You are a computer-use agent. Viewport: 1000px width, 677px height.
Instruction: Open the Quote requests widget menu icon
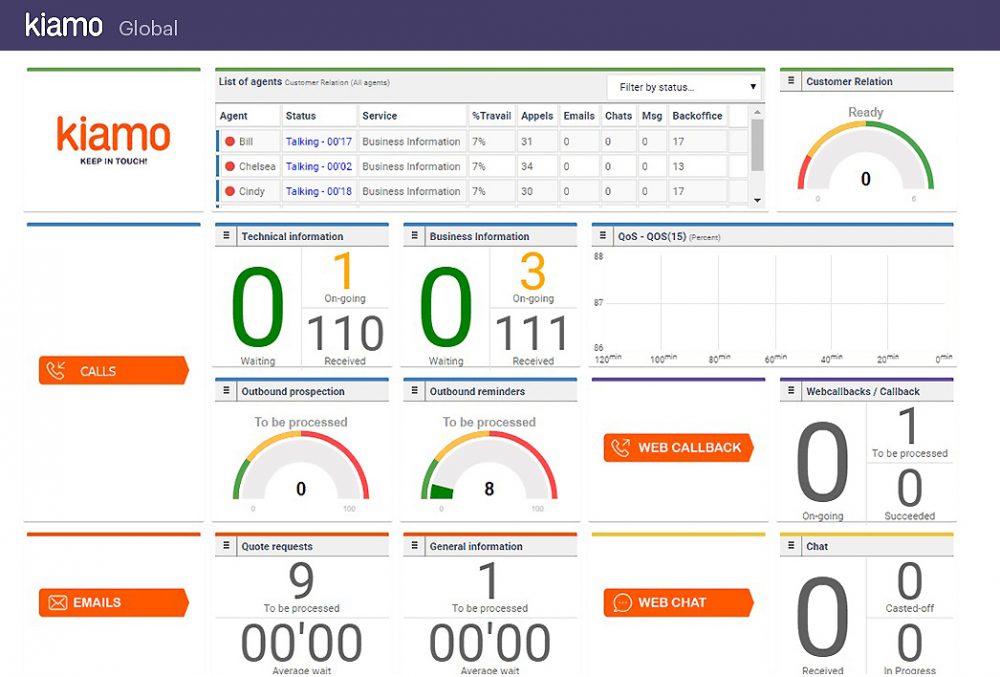coord(226,546)
